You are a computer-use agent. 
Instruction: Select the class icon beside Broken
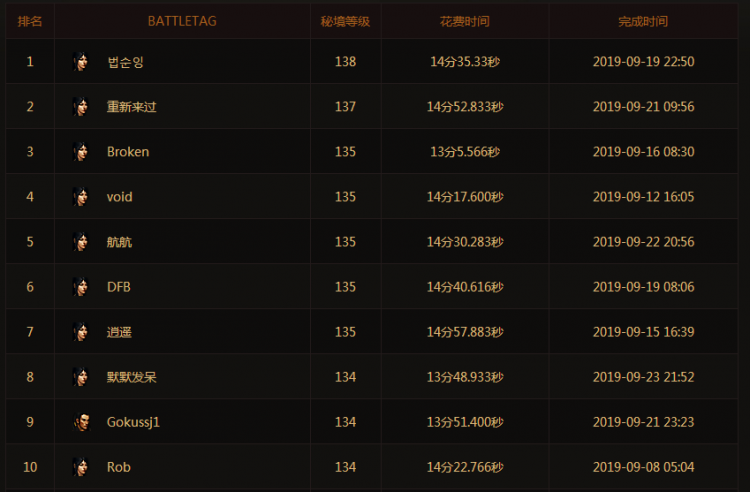coord(81,152)
